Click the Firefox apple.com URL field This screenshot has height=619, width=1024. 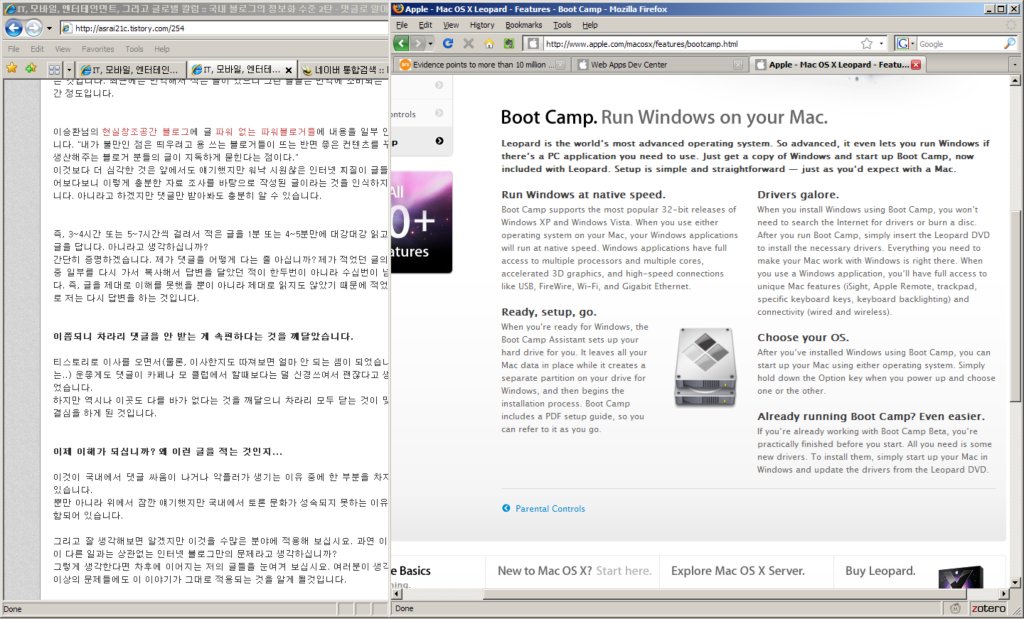point(699,44)
